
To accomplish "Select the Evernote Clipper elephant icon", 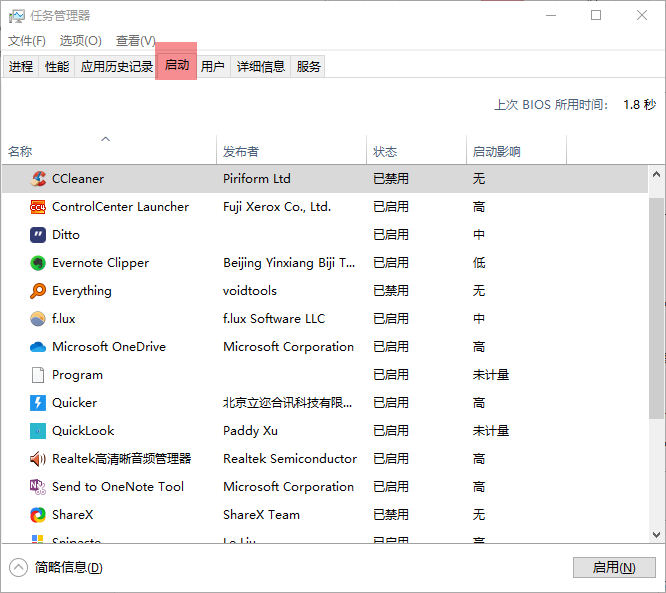I will pos(38,263).
